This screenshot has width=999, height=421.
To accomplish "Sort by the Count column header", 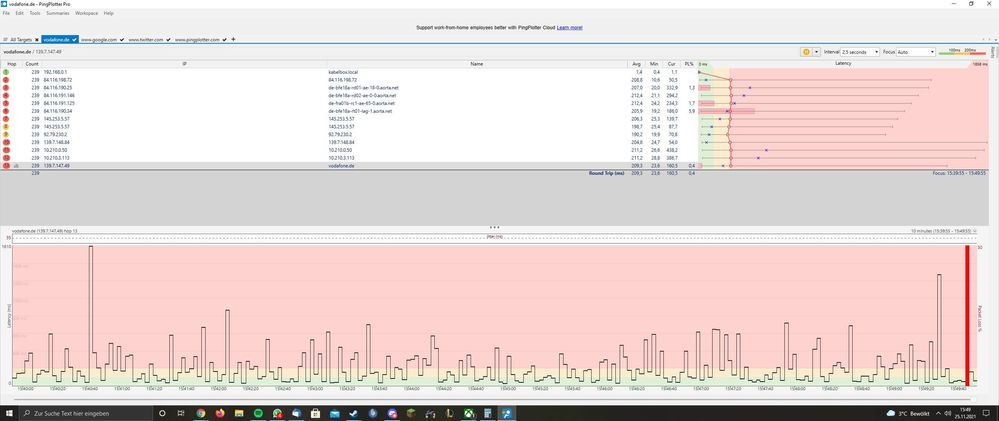I will click(32, 64).
